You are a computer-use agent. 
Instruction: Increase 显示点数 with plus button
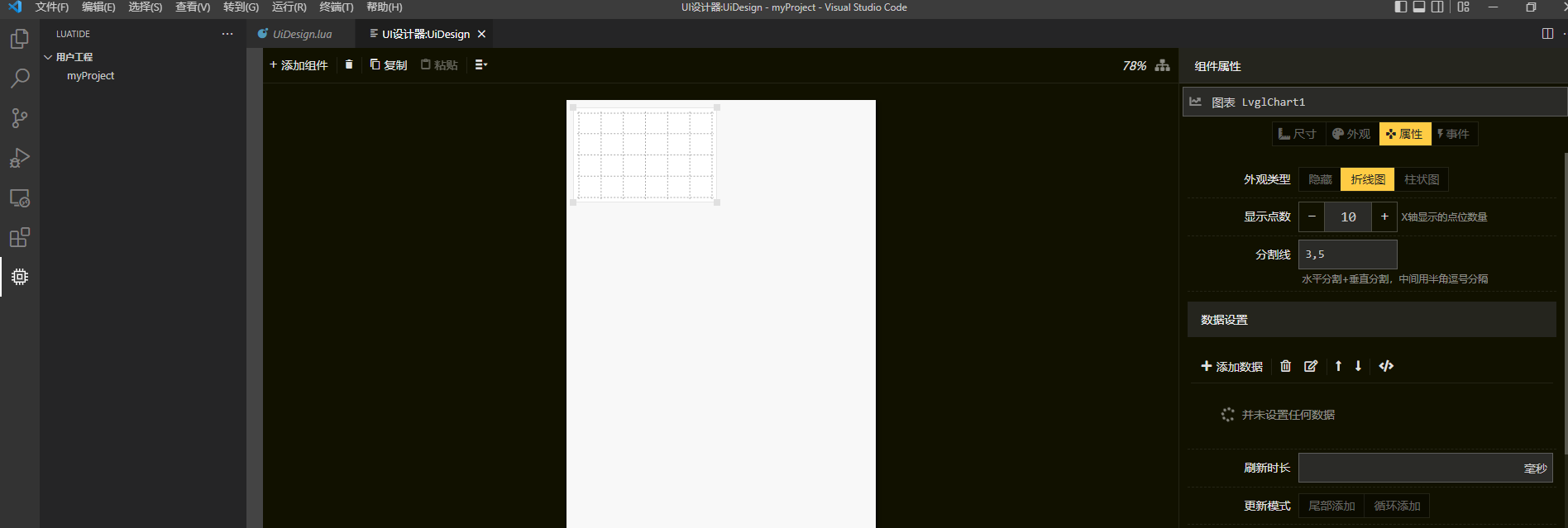(x=1384, y=216)
